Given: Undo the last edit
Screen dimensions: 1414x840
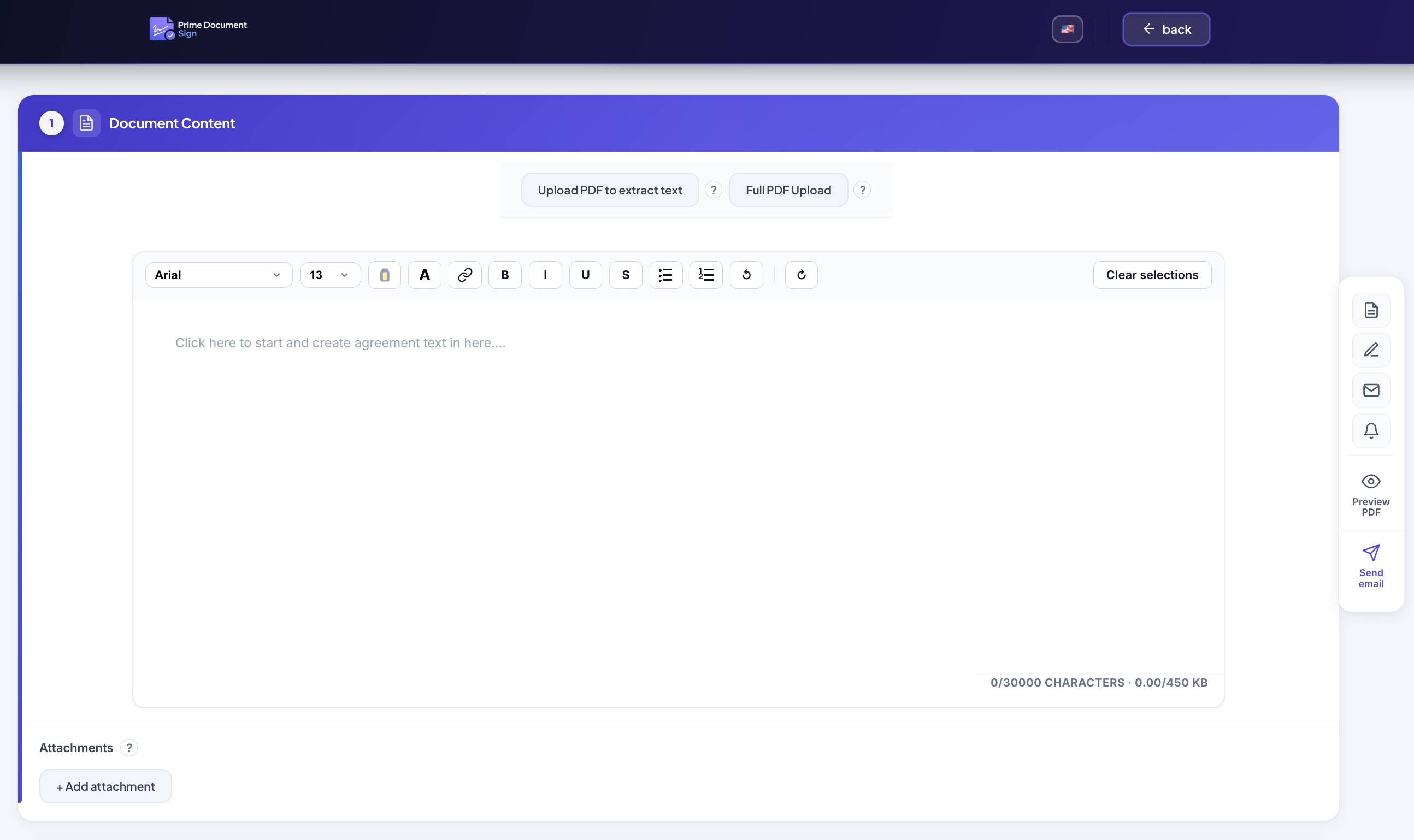Looking at the screenshot, I should coord(746,275).
